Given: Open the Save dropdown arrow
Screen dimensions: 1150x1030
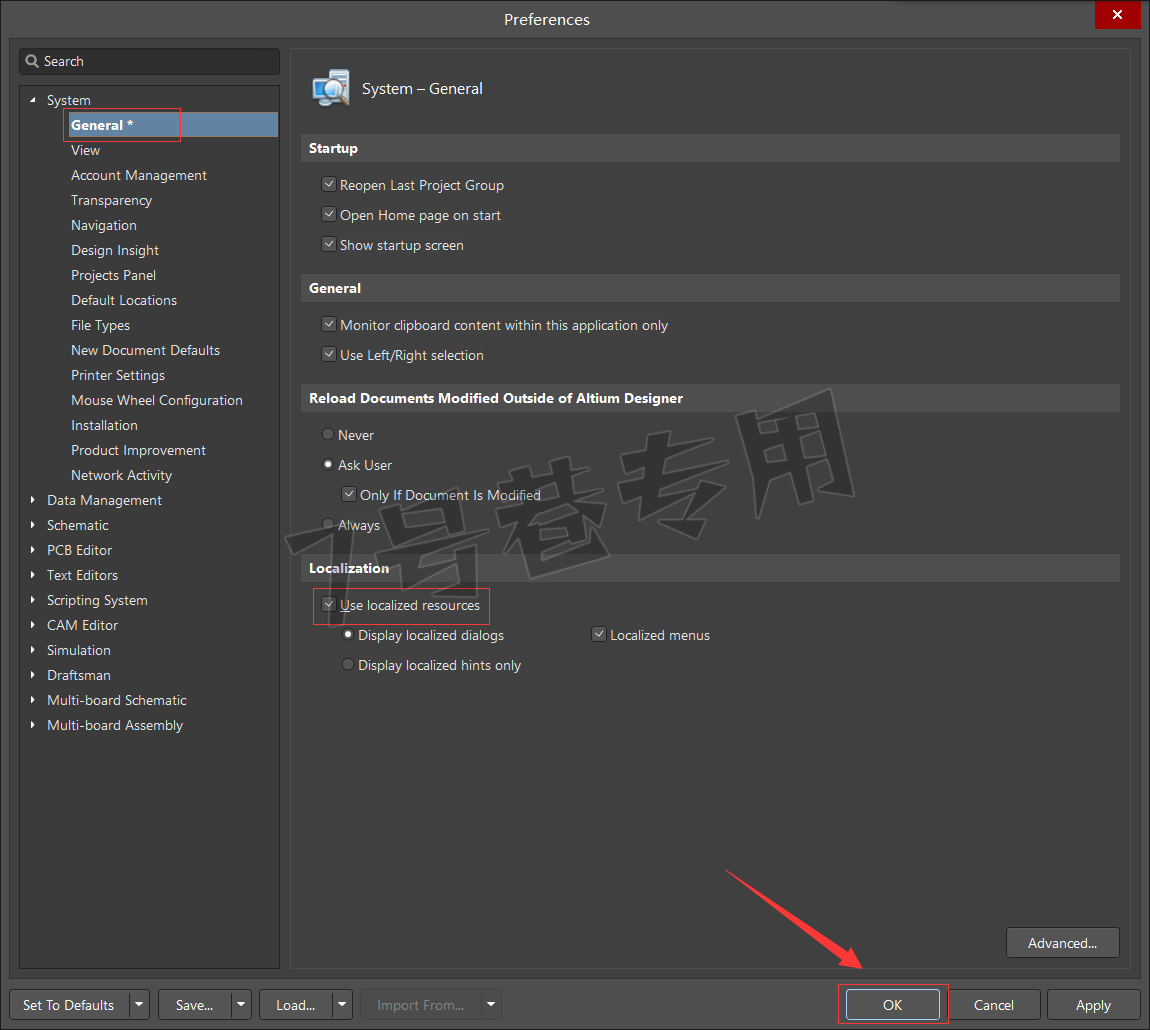Looking at the screenshot, I should coord(241,1004).
